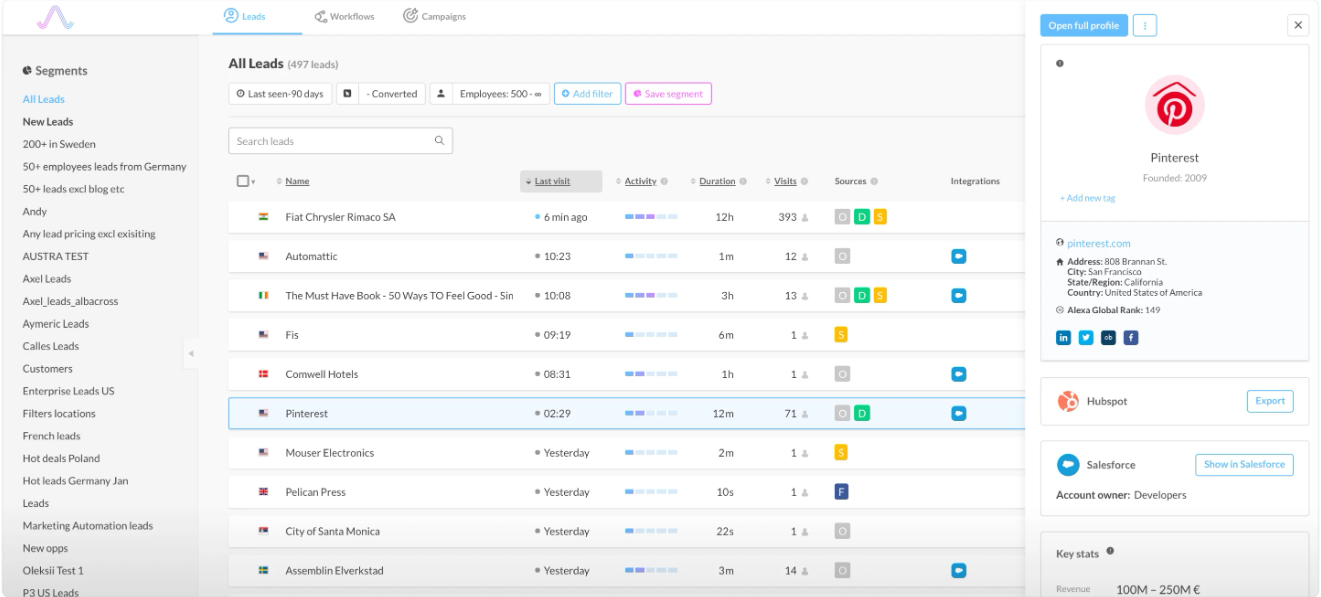Click the info icon above Pinterest logo
This screenshot has width=1321, height=597.
[x=1060, y=64]
